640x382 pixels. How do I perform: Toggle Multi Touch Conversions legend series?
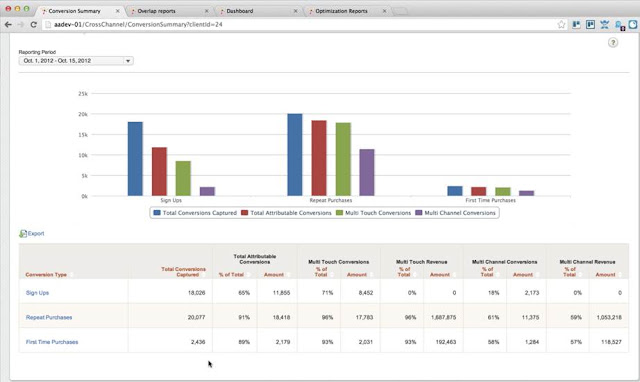click(x=373, y=213)
